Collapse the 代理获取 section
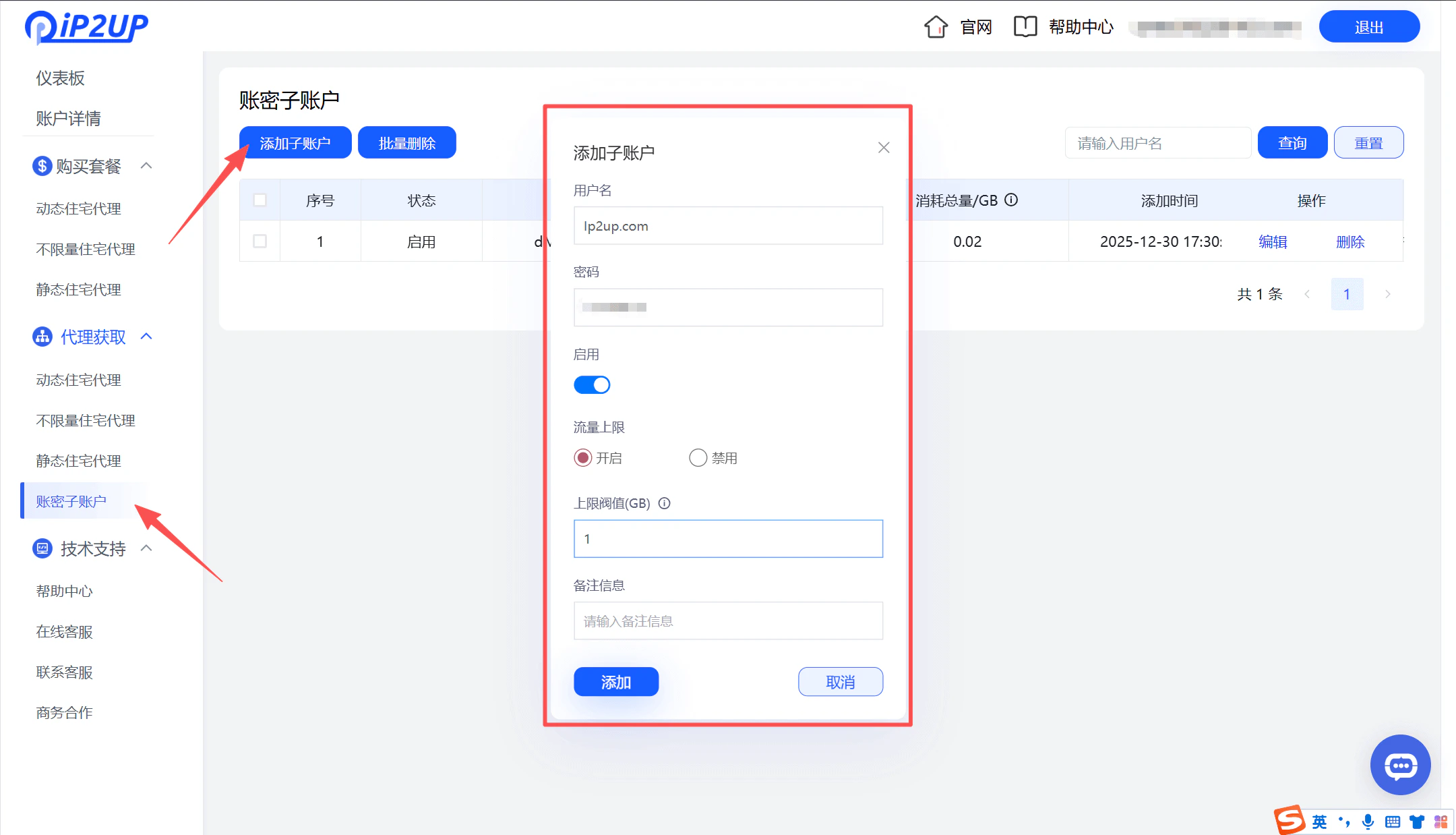 coord(147,337)
